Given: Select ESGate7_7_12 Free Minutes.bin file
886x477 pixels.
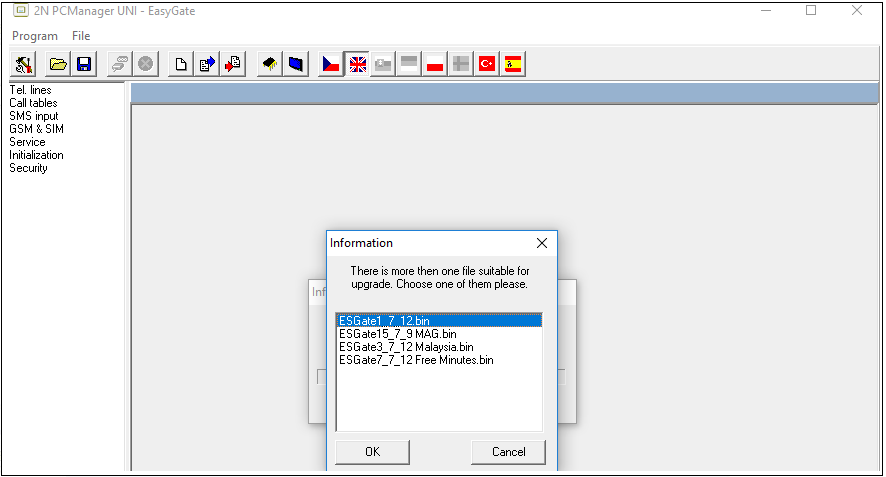Looking at the screenshot, I should (439, 359).
